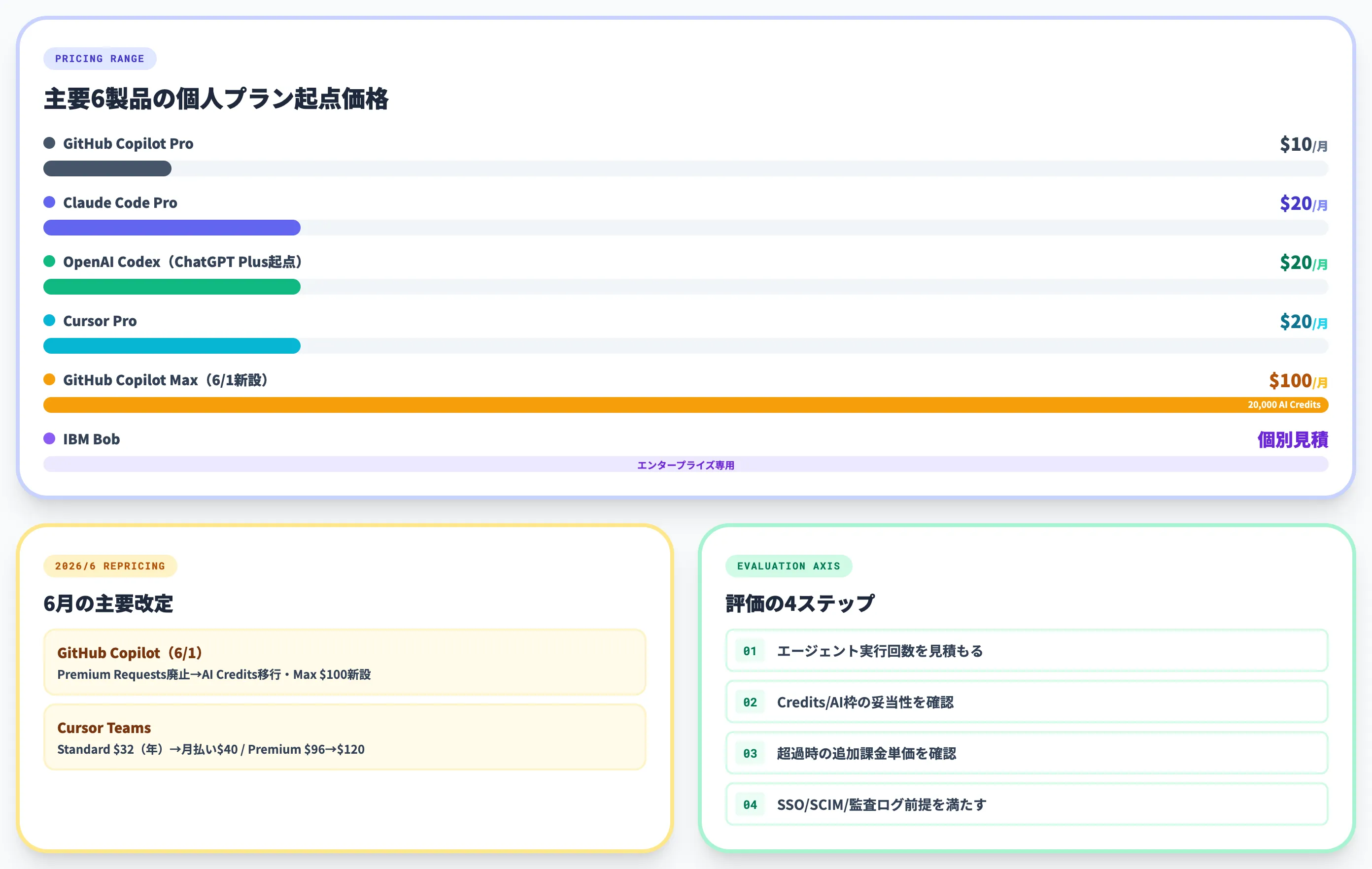Click the $100/月 price
Viewport: 1372px width, 869px height.
pos(1299,381)
